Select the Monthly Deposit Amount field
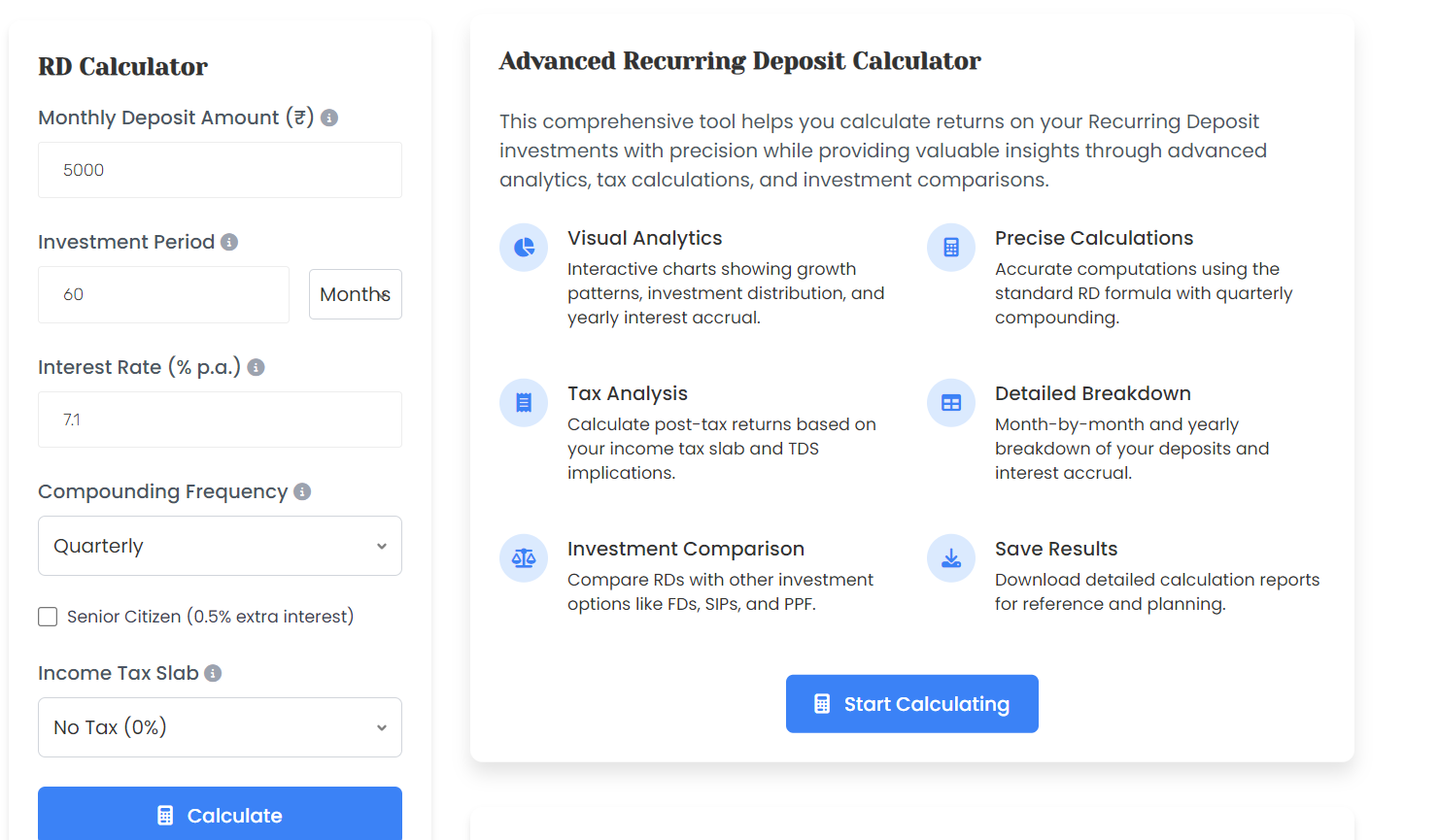Viewport: 1439px width, 840px height. click(220, 169)
